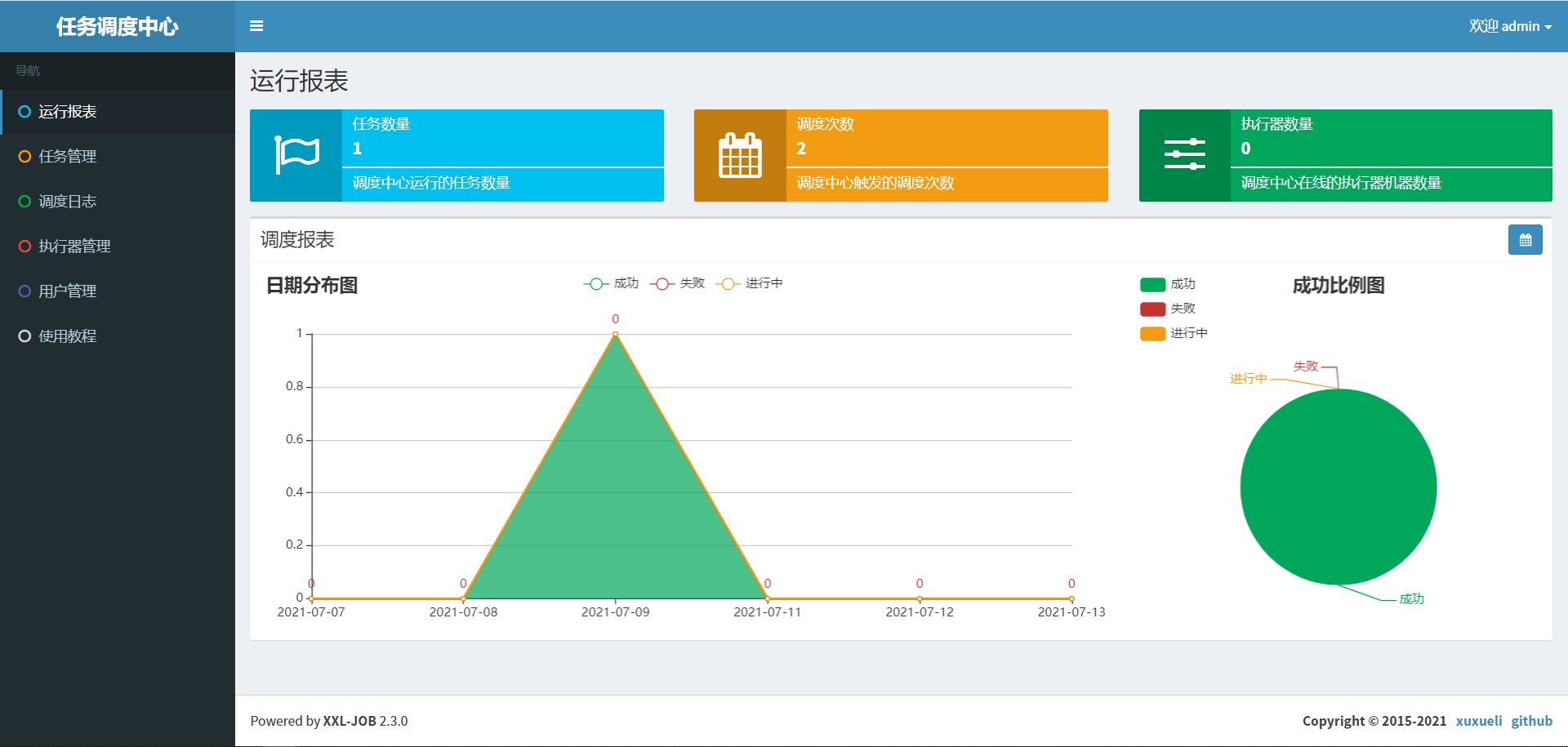The height and width of the screenshot is (747, 1568).
Task: Toggle the sidebar with the hamburger icon
Action: pyautogui.click(x=256, y=26)
